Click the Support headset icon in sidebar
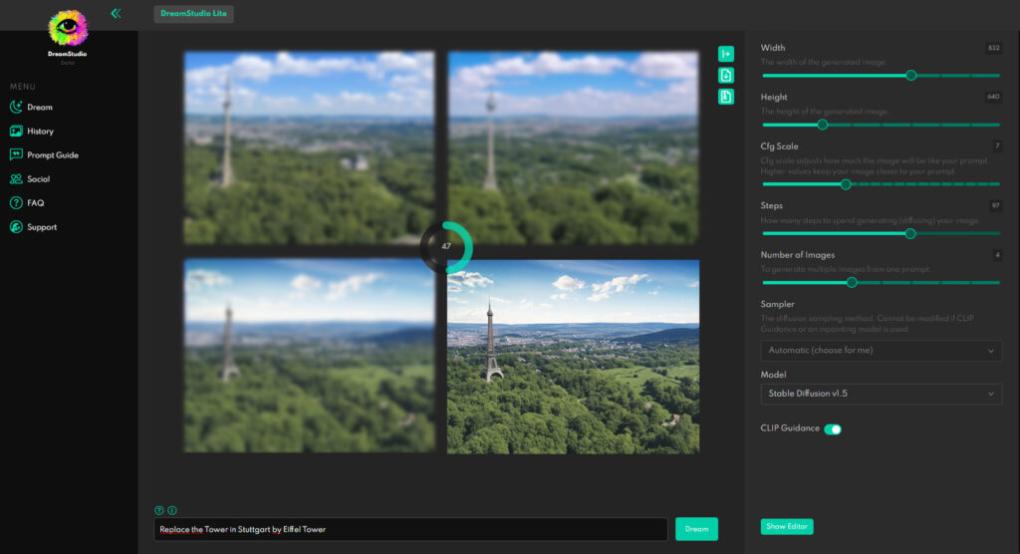Screen dimensions: 1020x554 [x=16, y=227]
